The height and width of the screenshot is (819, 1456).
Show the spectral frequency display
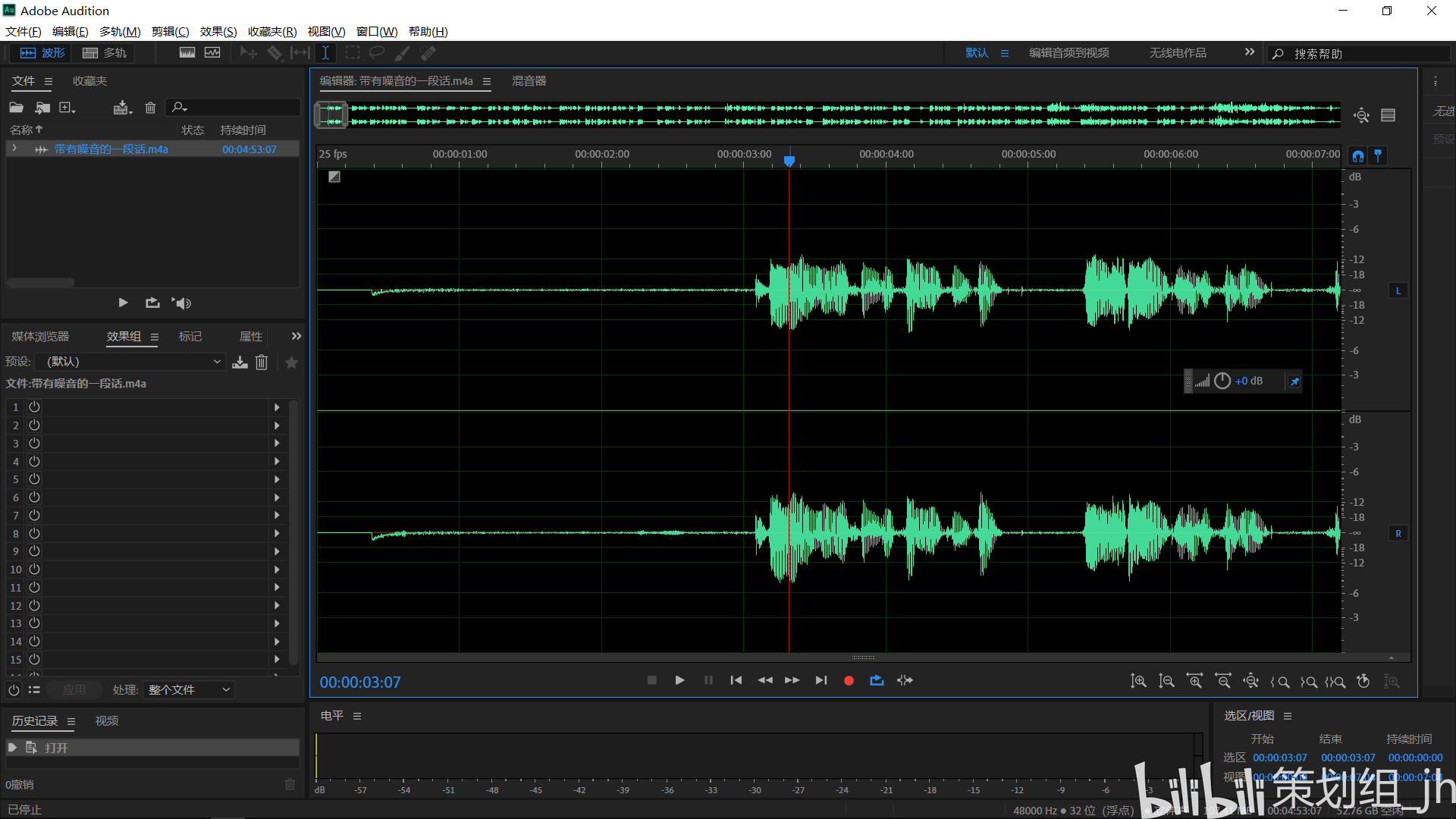click(187, 53)
